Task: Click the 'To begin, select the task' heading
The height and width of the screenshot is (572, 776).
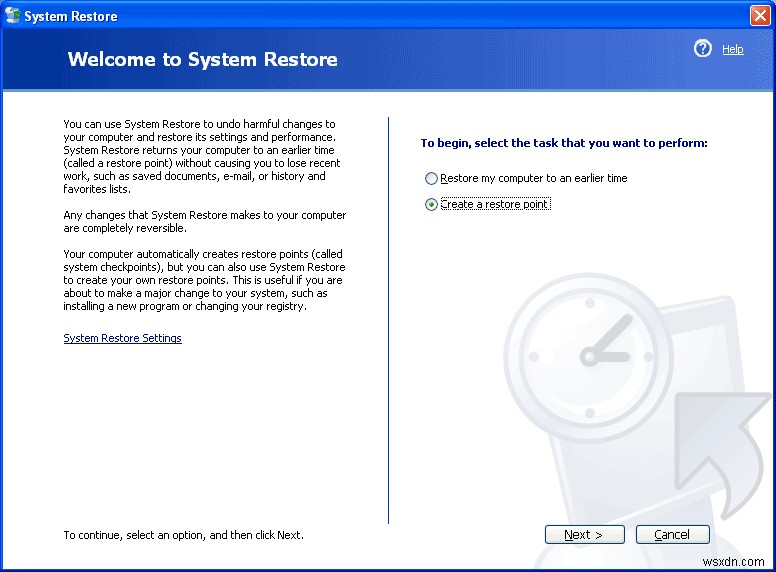Action: pos(564,143)
